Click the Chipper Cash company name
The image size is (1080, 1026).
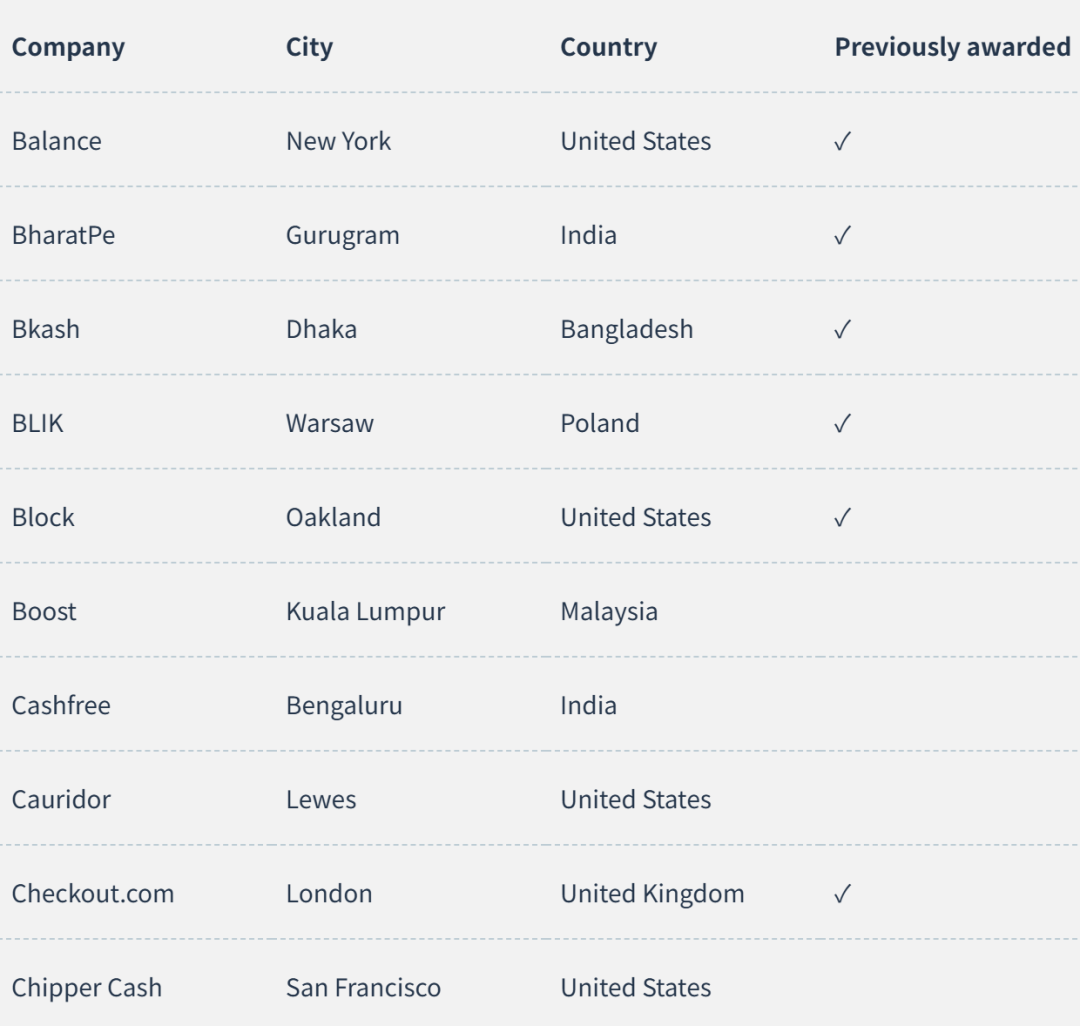point(87,987)
